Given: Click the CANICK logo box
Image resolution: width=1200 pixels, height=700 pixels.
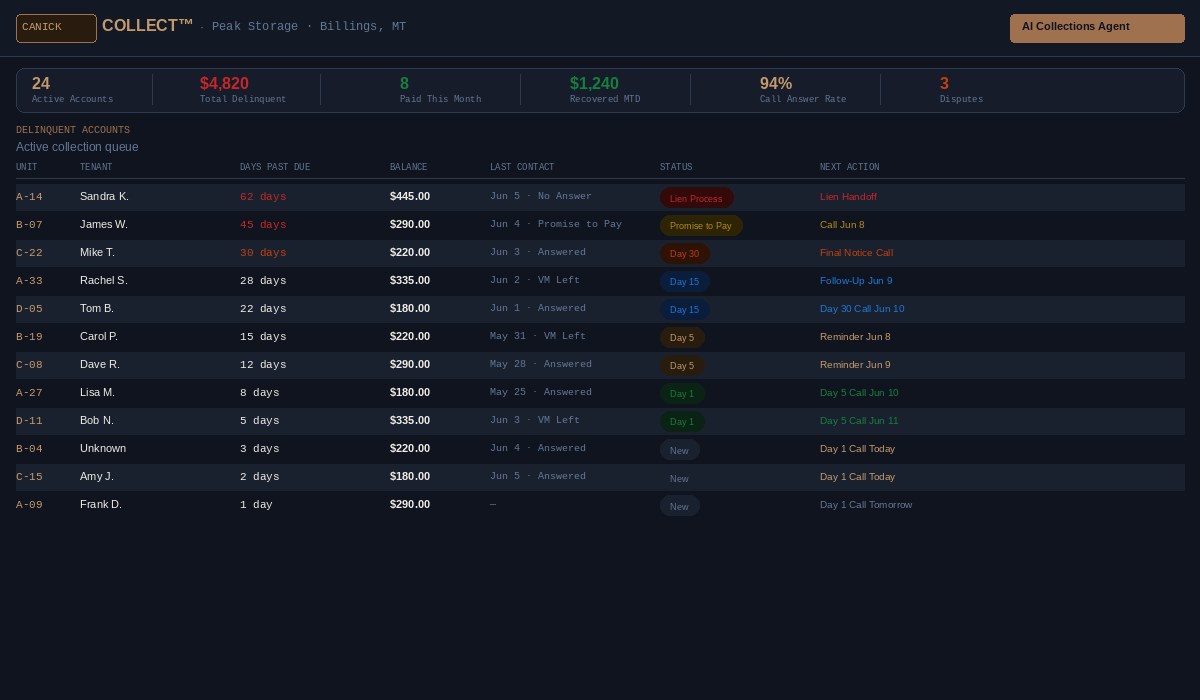Looking at the screenshot, I should 56,28.
